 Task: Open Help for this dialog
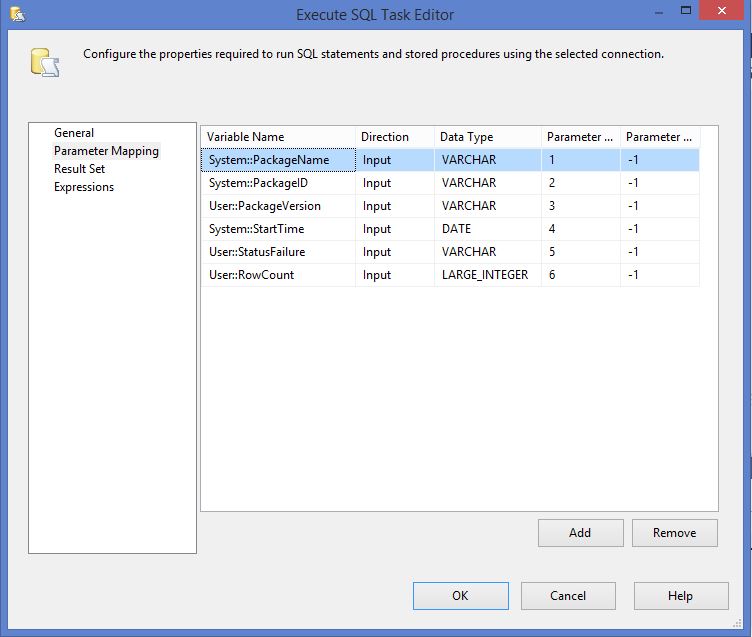click(680, 596)
